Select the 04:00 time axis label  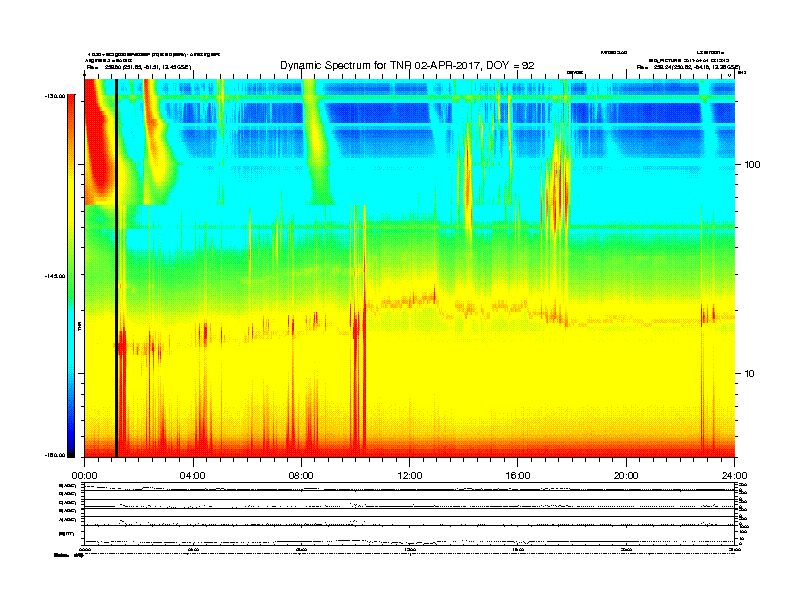click(193, 476)
